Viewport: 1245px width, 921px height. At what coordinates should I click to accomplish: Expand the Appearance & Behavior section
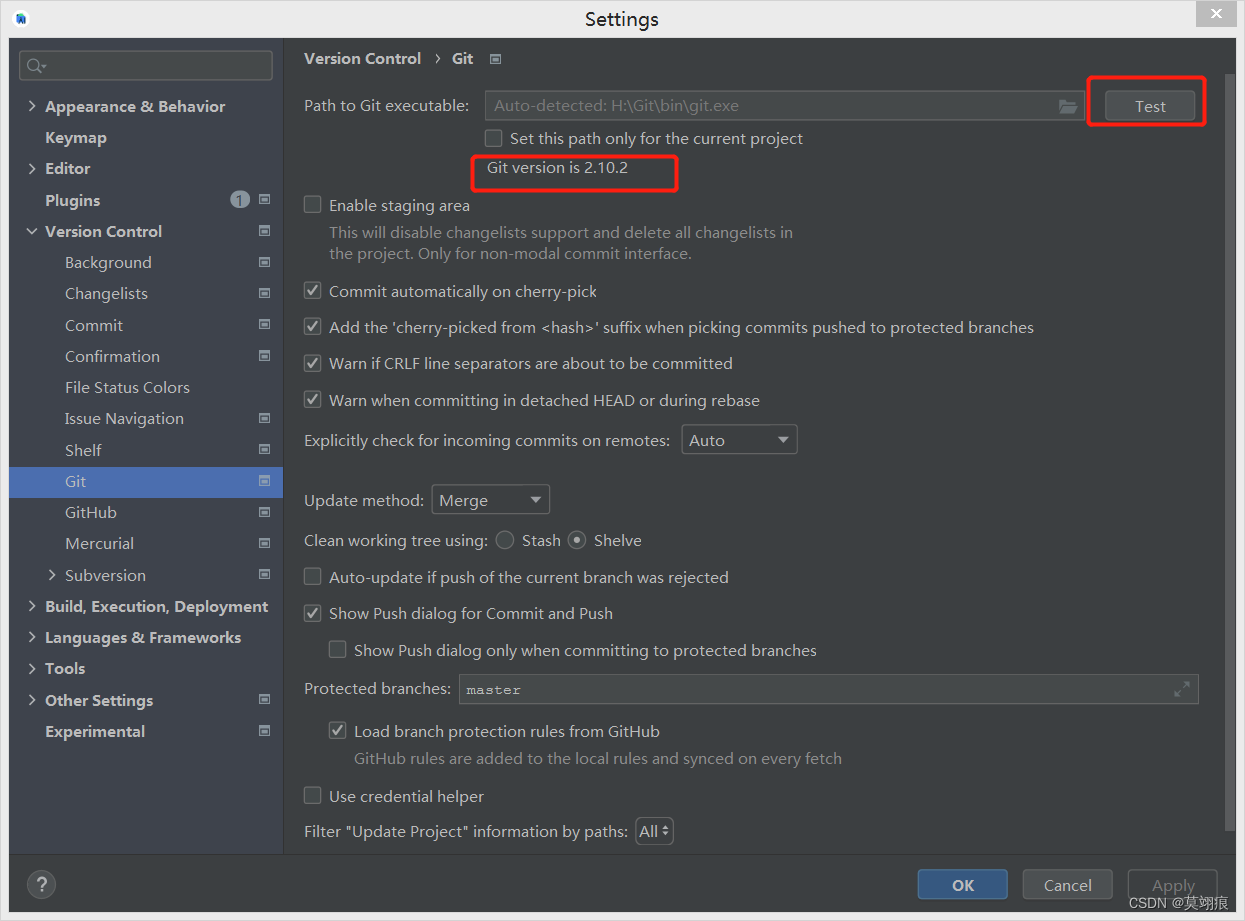(32, 106)
